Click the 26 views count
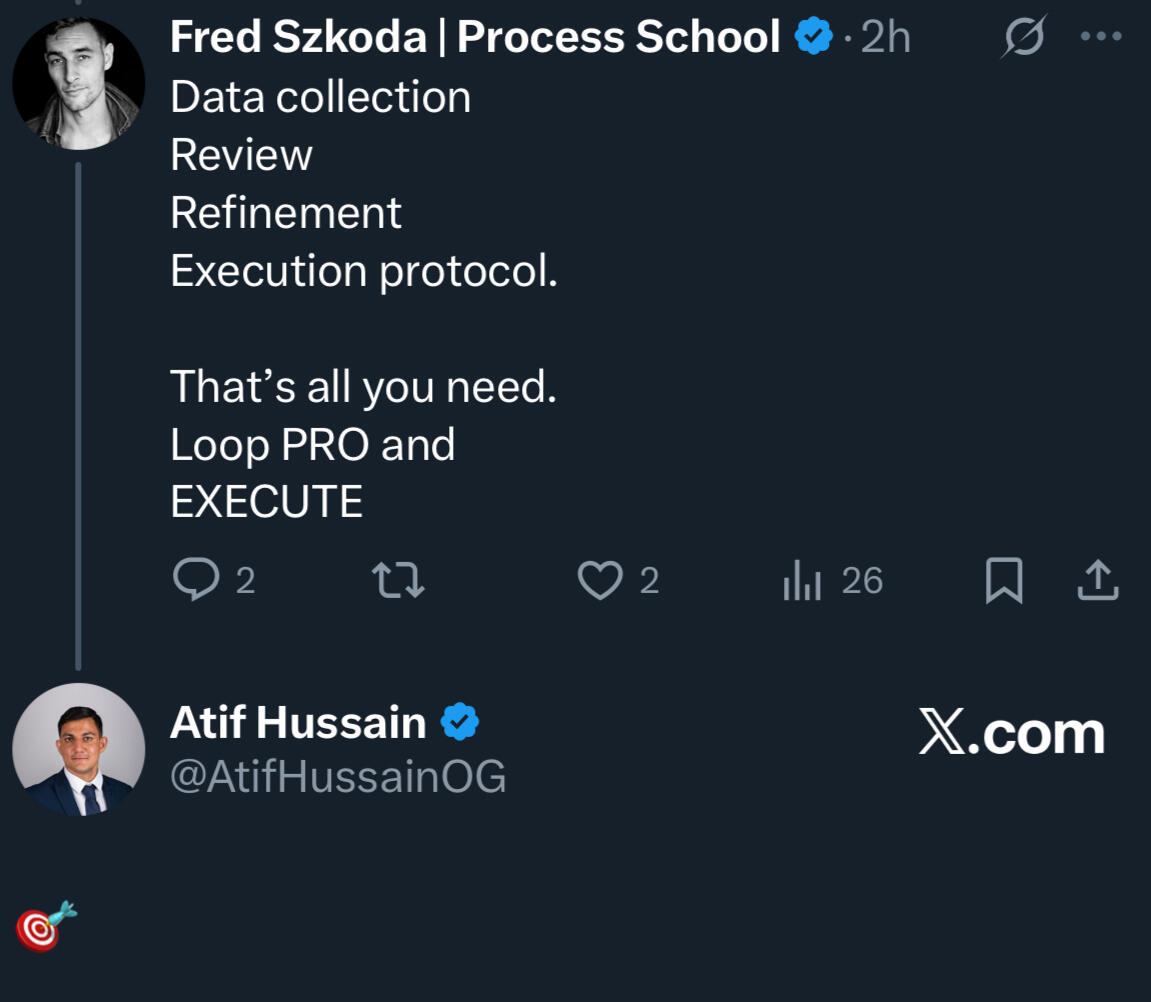The height and width of the screenshot is (1002, 1151). [x=862, y=581]
